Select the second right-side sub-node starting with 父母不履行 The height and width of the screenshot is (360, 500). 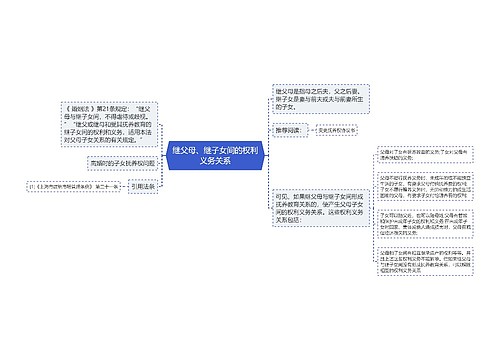click(425, 187)
